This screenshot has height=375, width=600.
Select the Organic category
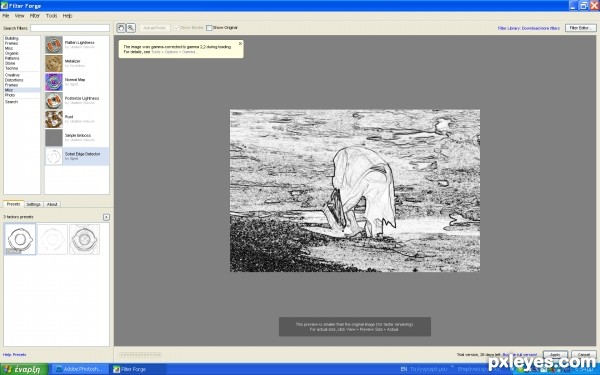(x=11, y=53)
